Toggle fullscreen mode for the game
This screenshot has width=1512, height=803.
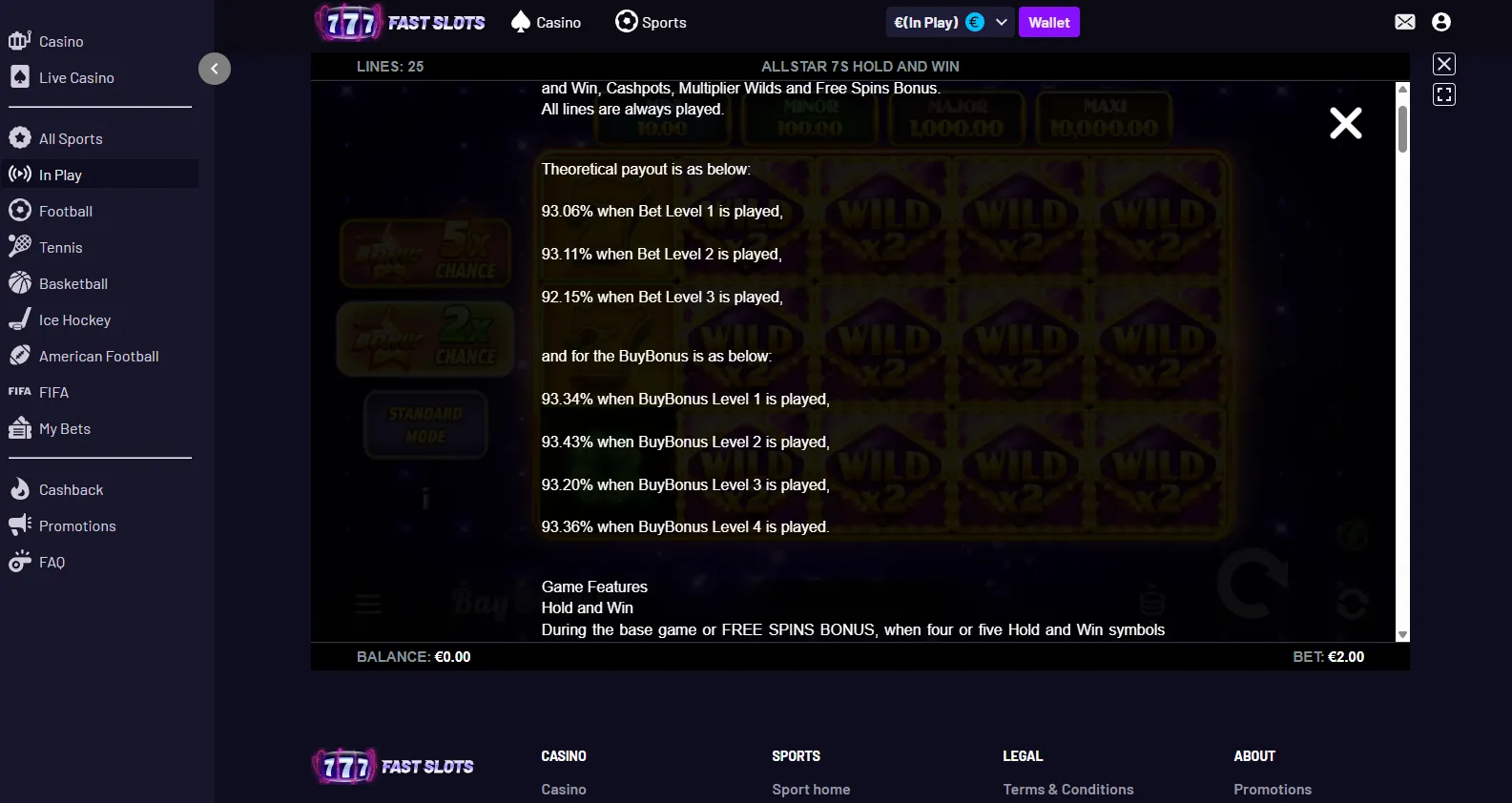[1444, 94]
